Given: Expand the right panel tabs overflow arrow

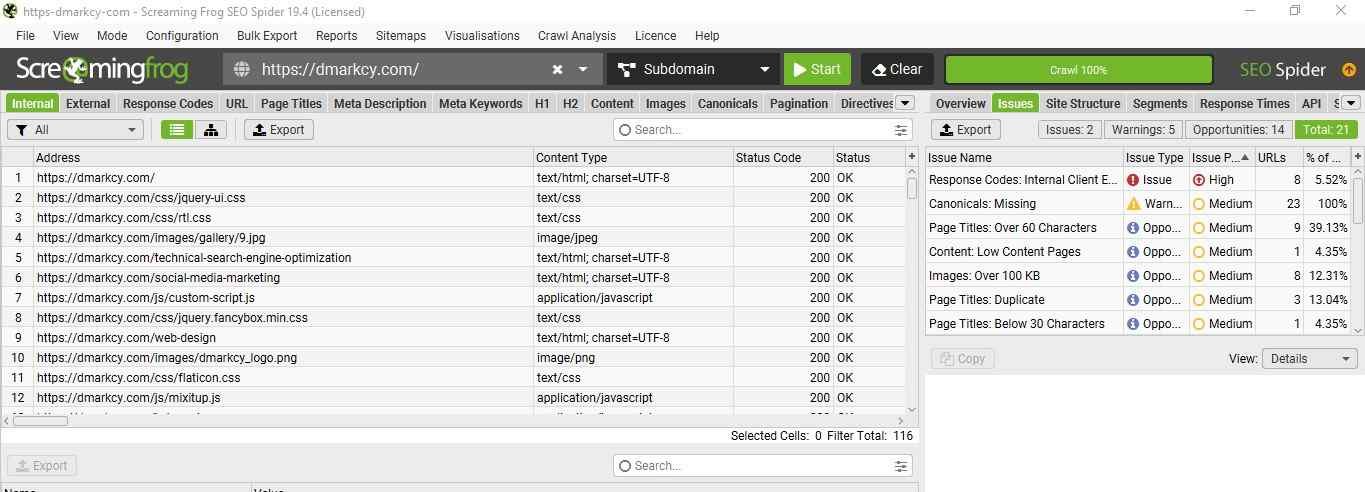Looking at the screenshot, I should [x=1351, y=102].
